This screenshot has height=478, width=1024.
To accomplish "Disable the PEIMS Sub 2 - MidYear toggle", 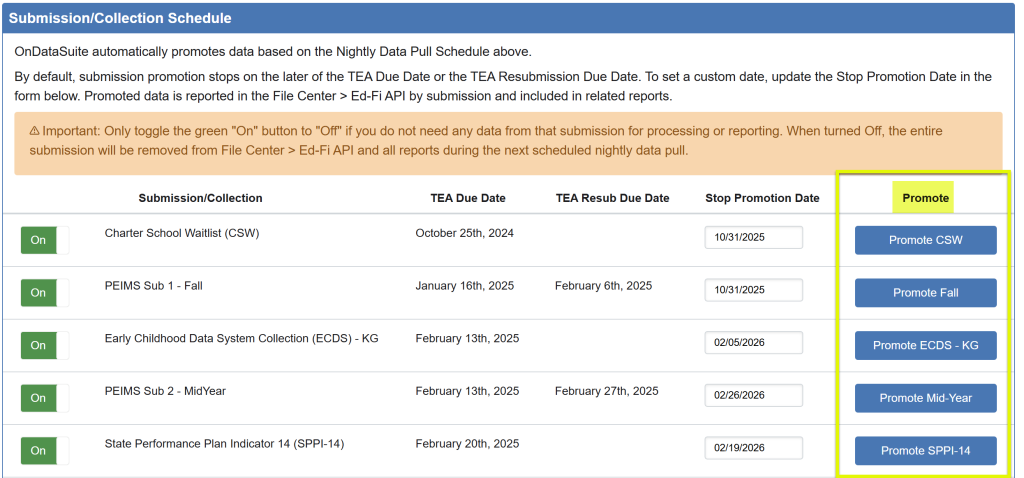I will [45, 398].
